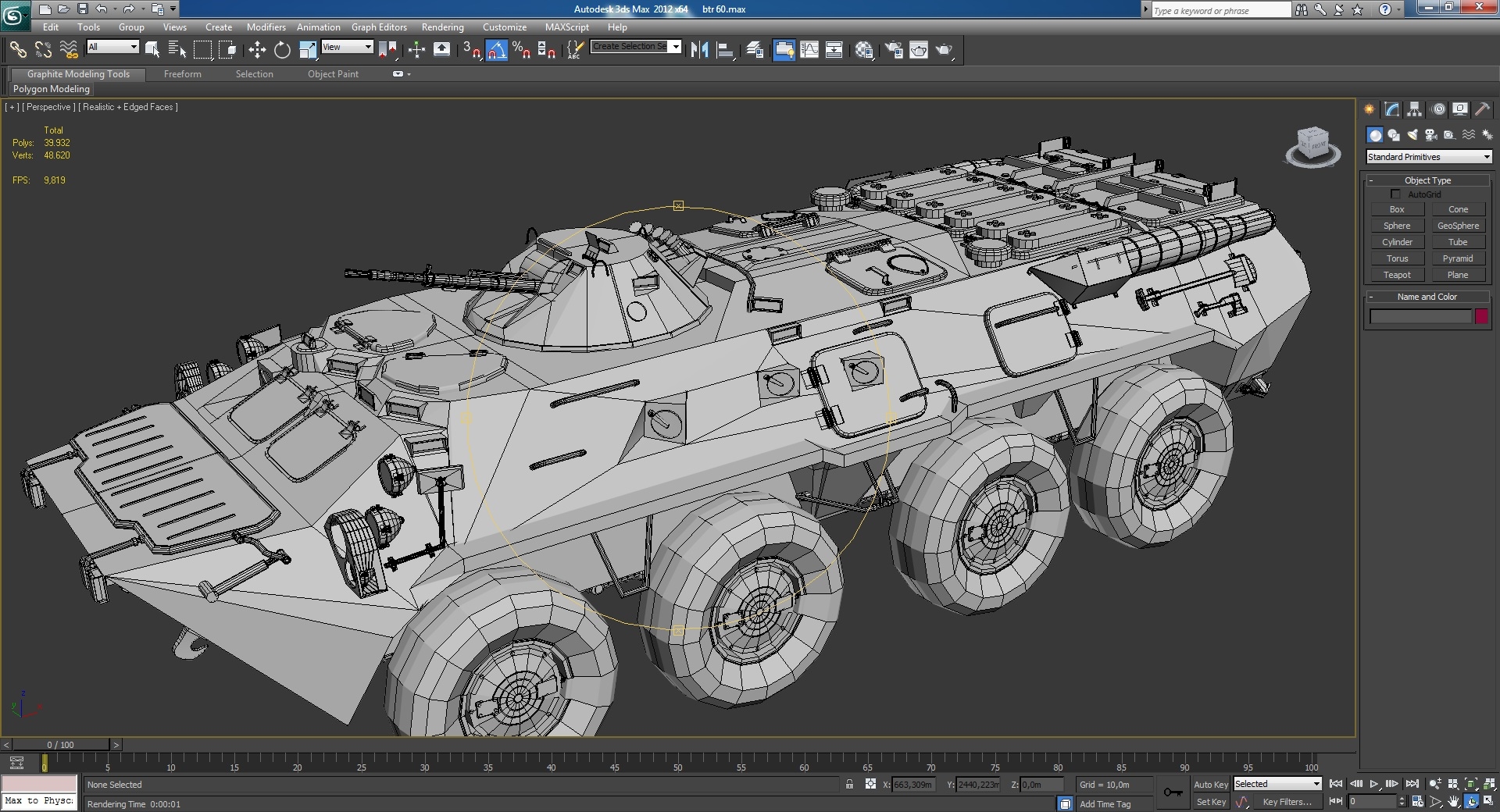Open the Modify panel tab
Screen dimensions: 1500x812
click(1391, 109)
